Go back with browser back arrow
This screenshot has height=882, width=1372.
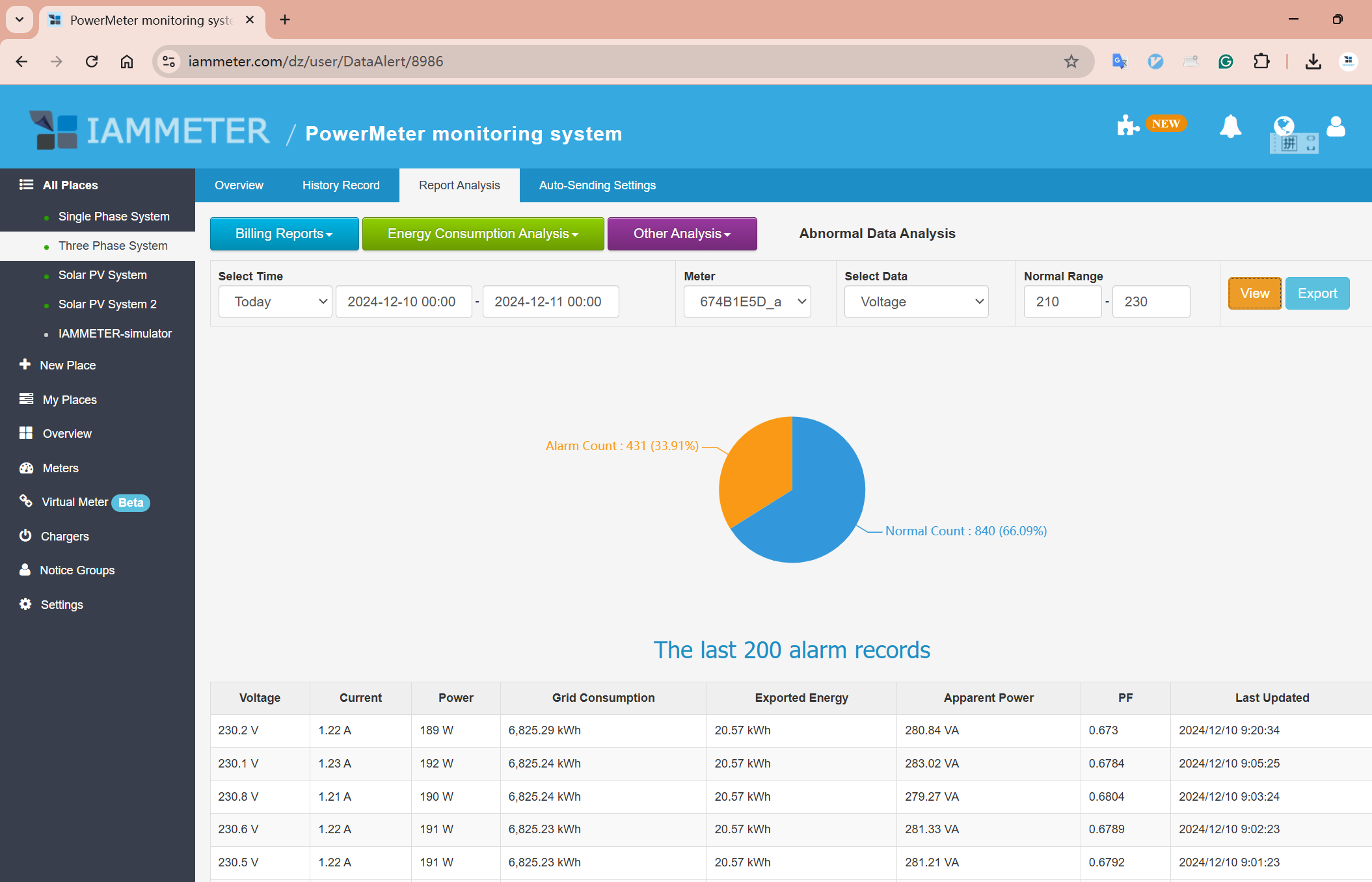click(x=21, y=61)
